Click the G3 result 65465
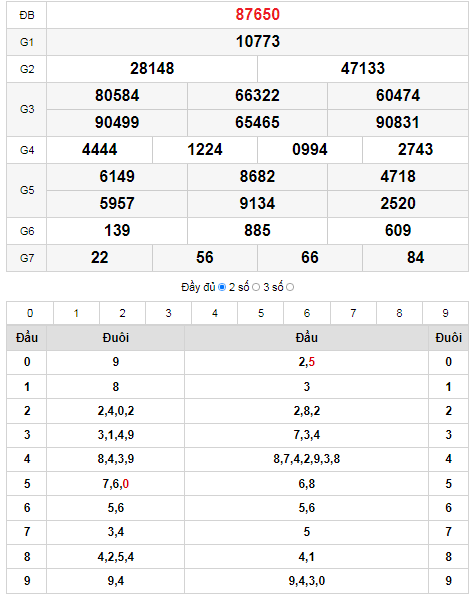This screenshot has width=474, height=597. (257, 123)
